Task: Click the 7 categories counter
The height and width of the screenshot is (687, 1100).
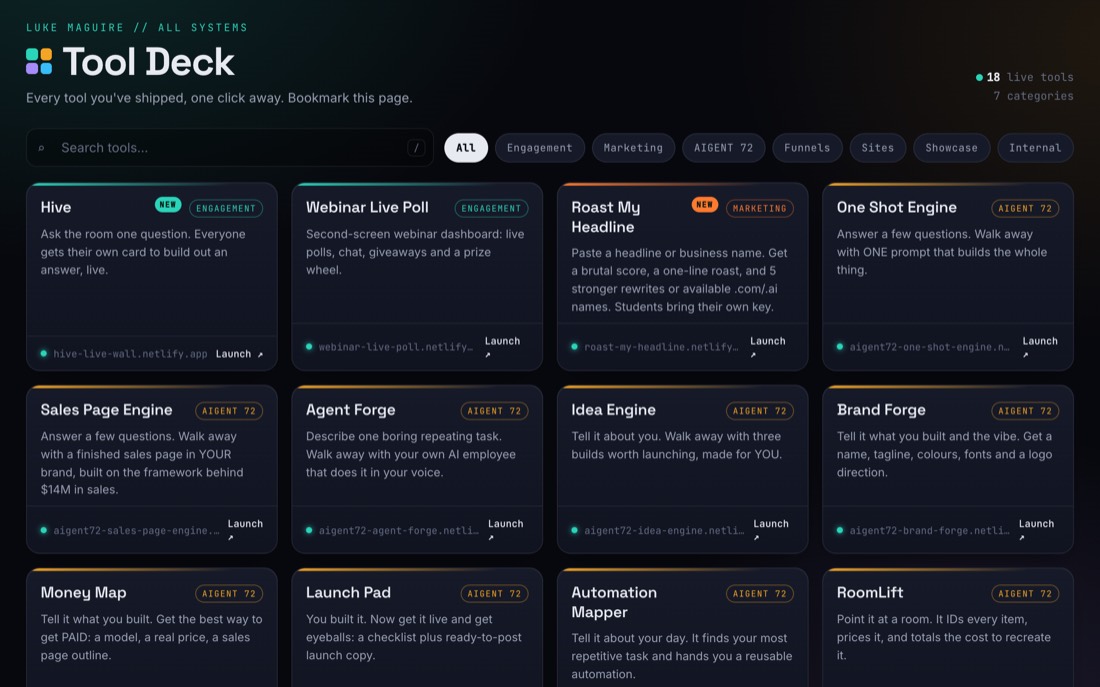Action: (1033, 96)
